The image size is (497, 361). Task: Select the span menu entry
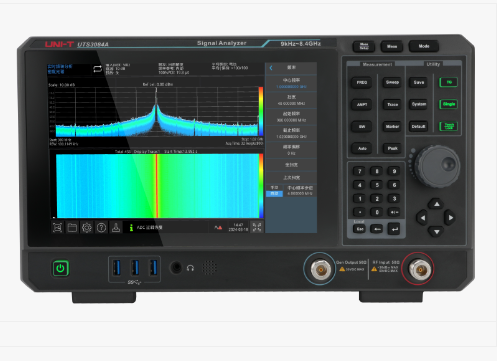291,100
